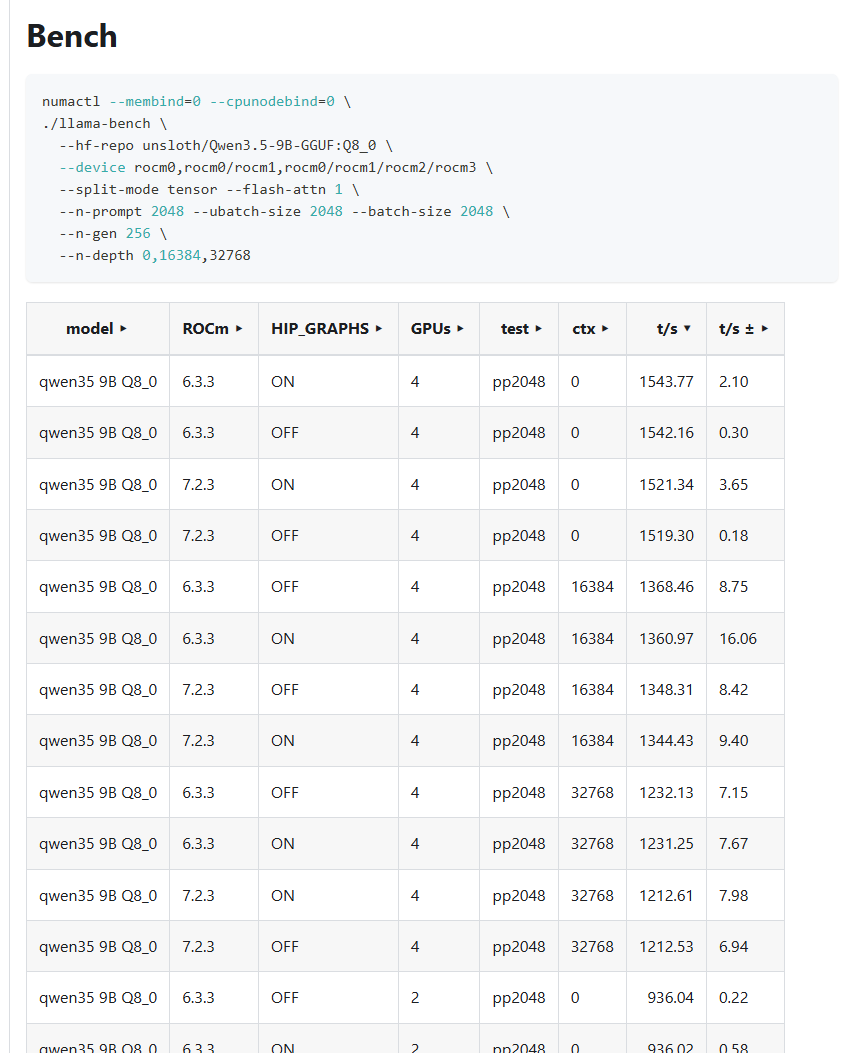Click the deviation value 0.22
This screenshot has height=1053, width=863.
pos(733,997)
